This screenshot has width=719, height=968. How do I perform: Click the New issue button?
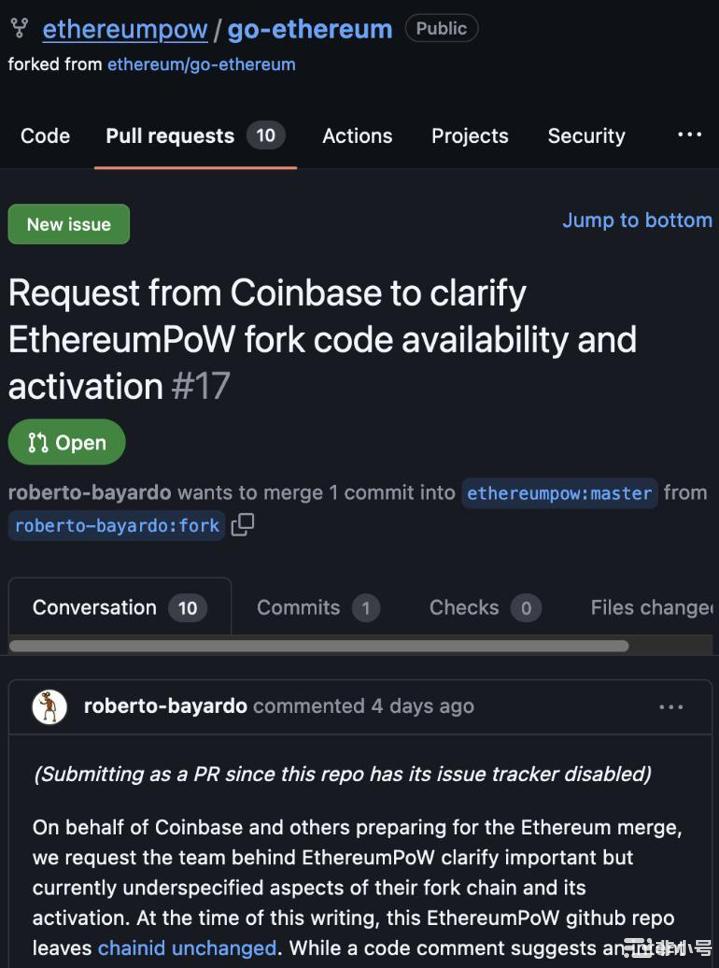point(68,224)
